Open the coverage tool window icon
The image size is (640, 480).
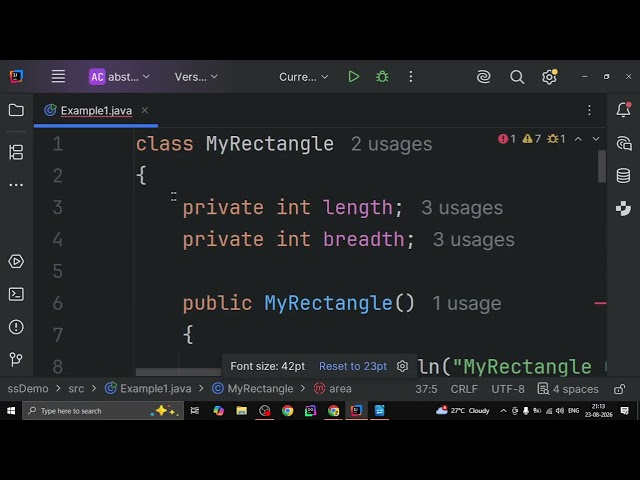pyautogui.click(x=623, y=208)
